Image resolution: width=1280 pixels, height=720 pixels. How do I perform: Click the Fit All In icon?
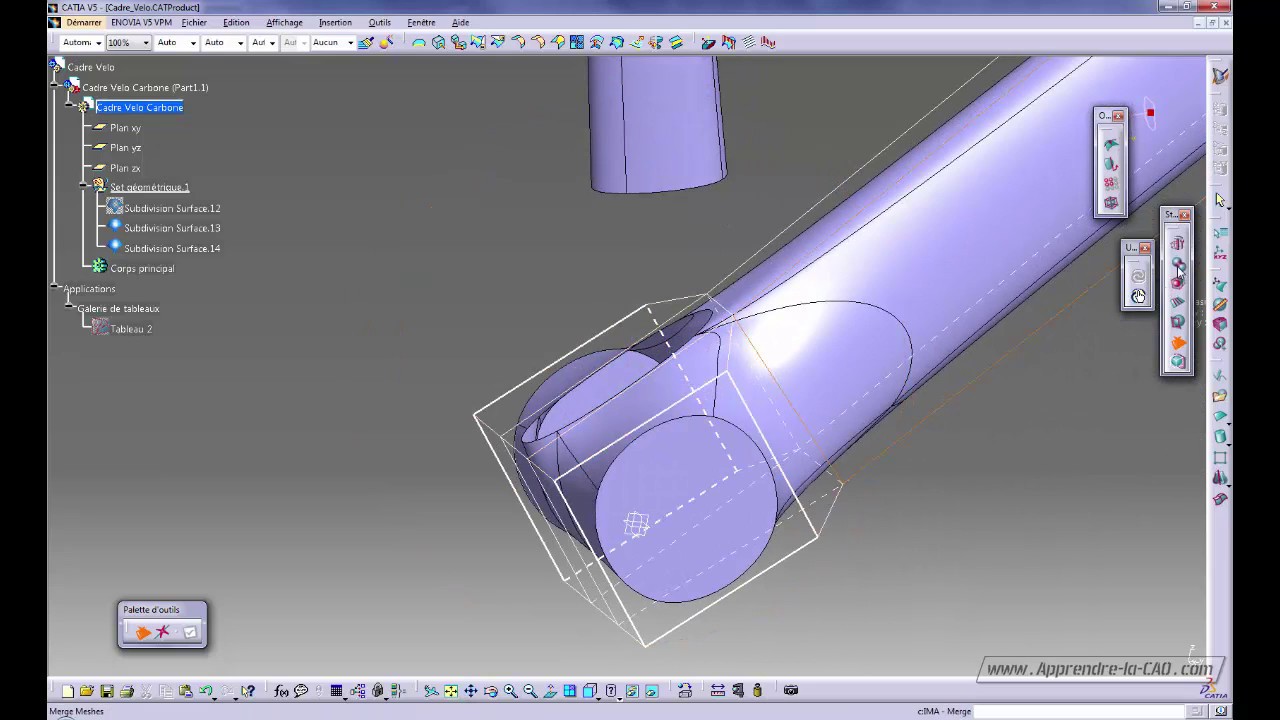pyautogui.click(x=451, y=691)
